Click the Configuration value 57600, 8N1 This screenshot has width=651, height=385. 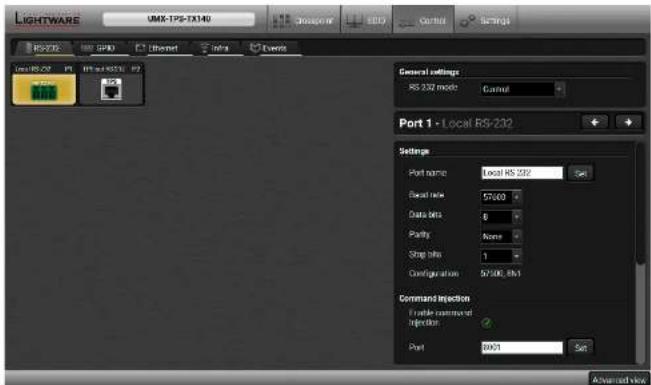tap(500, 274)
